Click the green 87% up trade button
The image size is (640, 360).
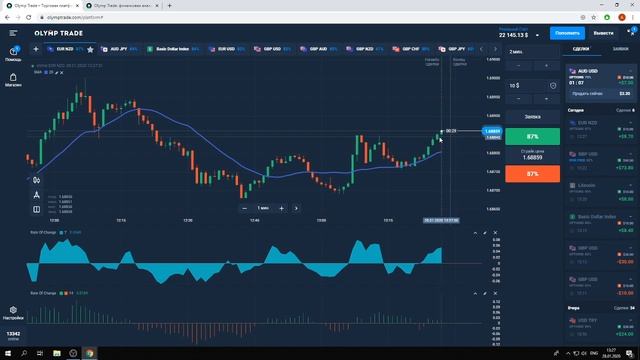[533, 137]
